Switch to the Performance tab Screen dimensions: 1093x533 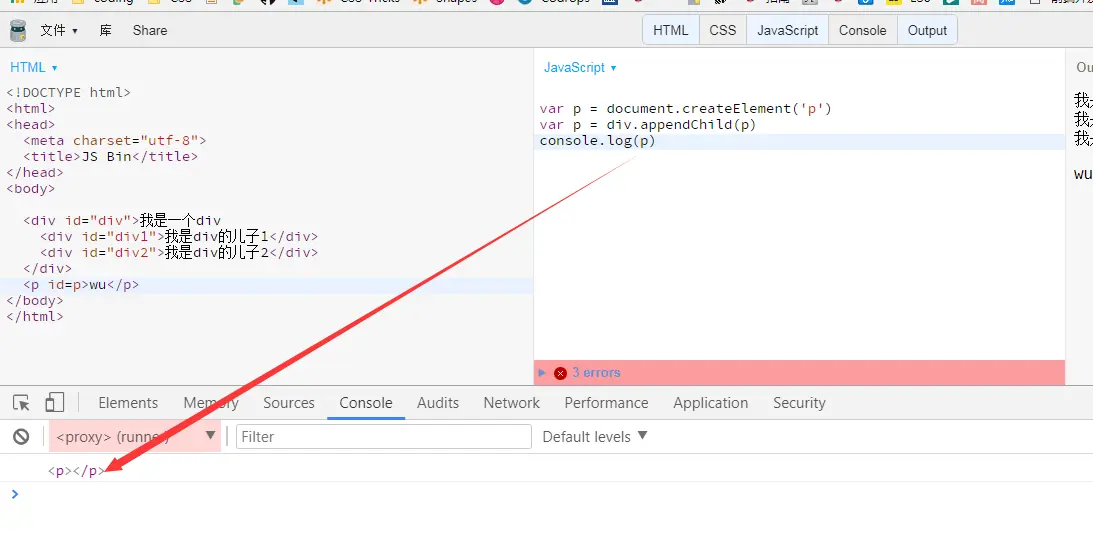606,403
